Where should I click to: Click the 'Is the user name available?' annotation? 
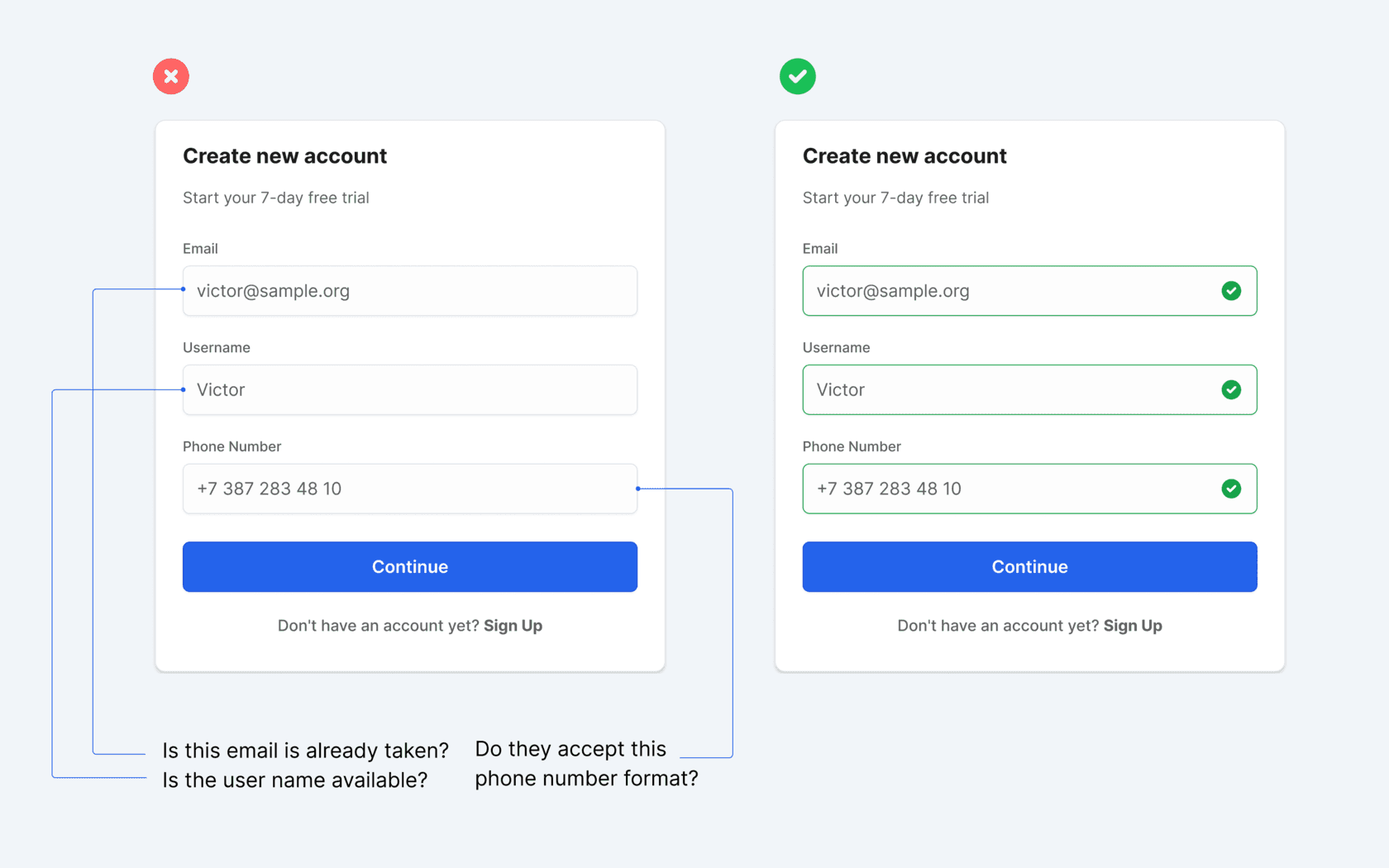tap(294, 780)
